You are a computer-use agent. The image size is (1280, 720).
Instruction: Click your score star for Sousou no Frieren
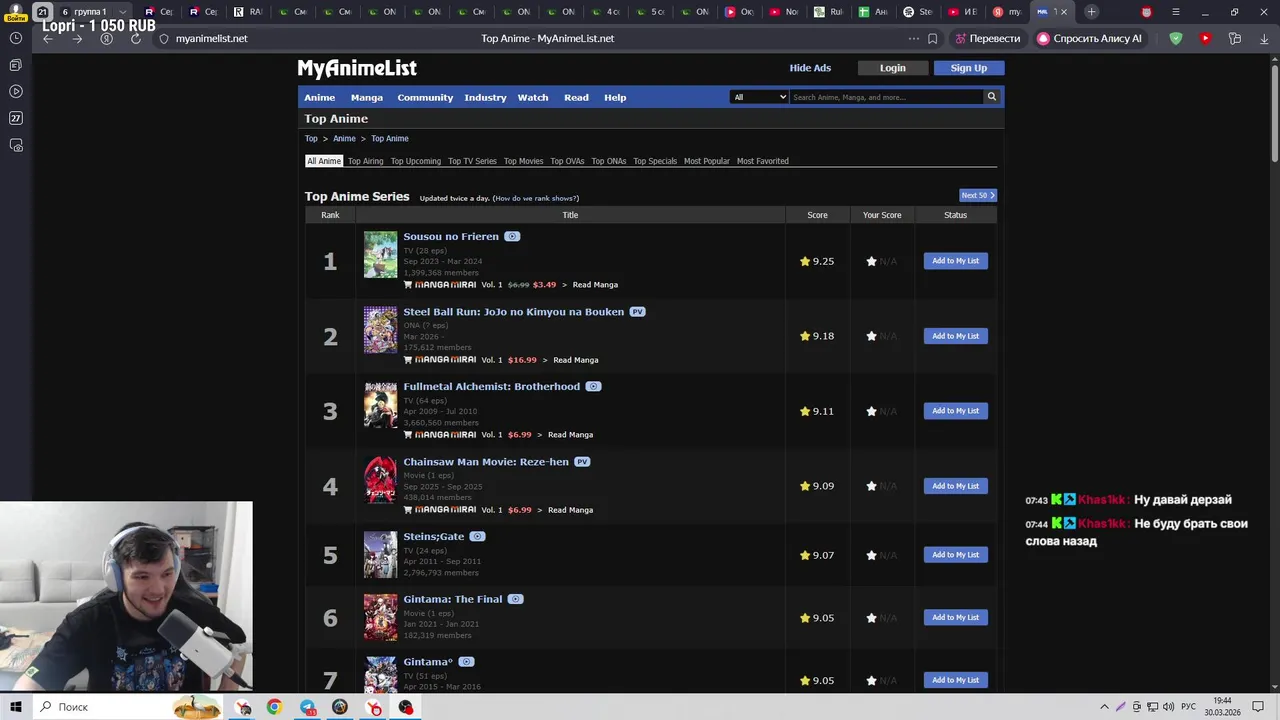coord(871,261)
